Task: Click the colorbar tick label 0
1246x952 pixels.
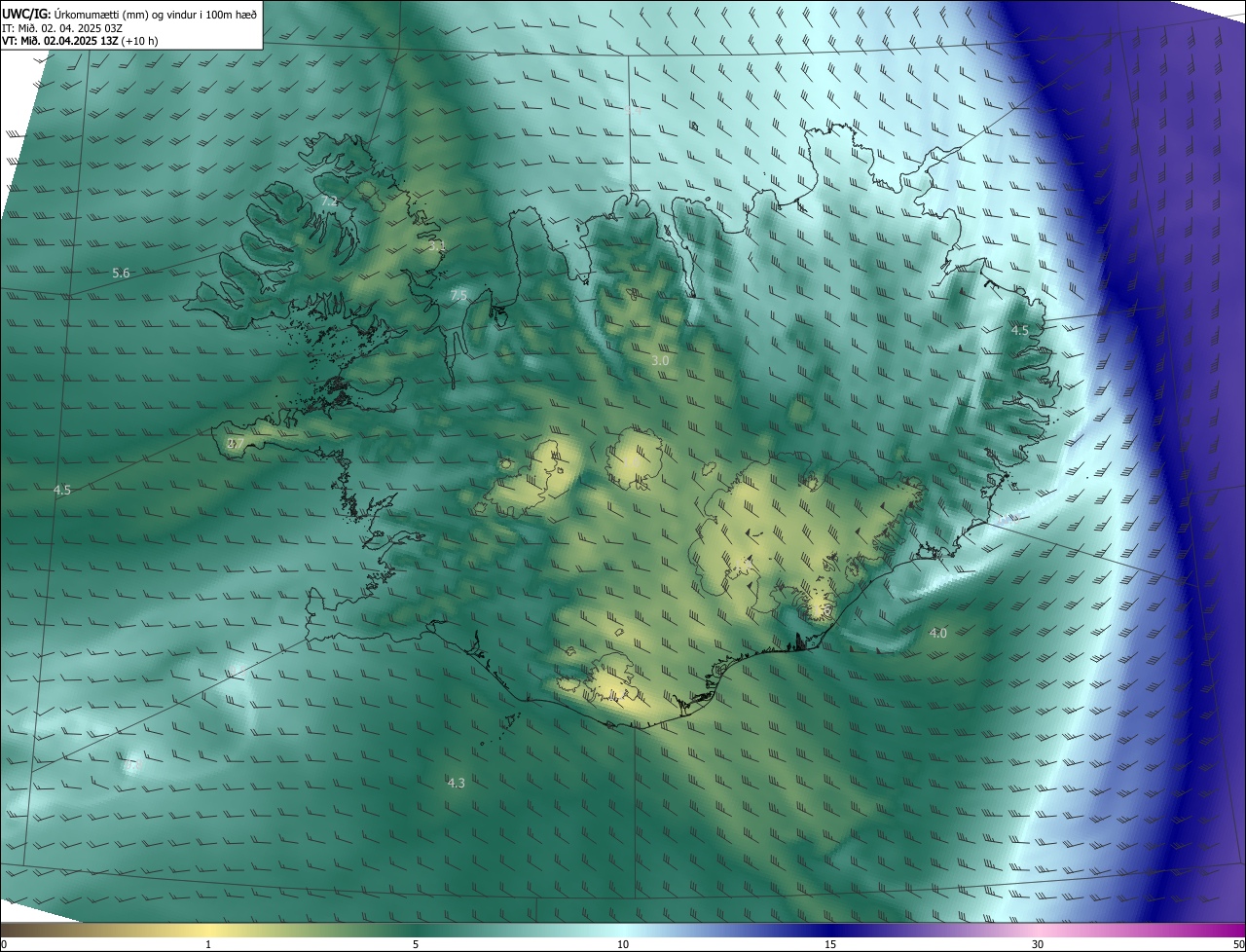Action: point(4,944)
